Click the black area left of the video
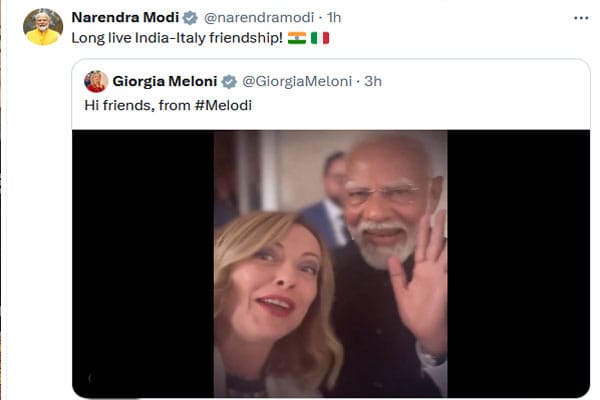The image size is (600, 400). (x=142, y=263)
